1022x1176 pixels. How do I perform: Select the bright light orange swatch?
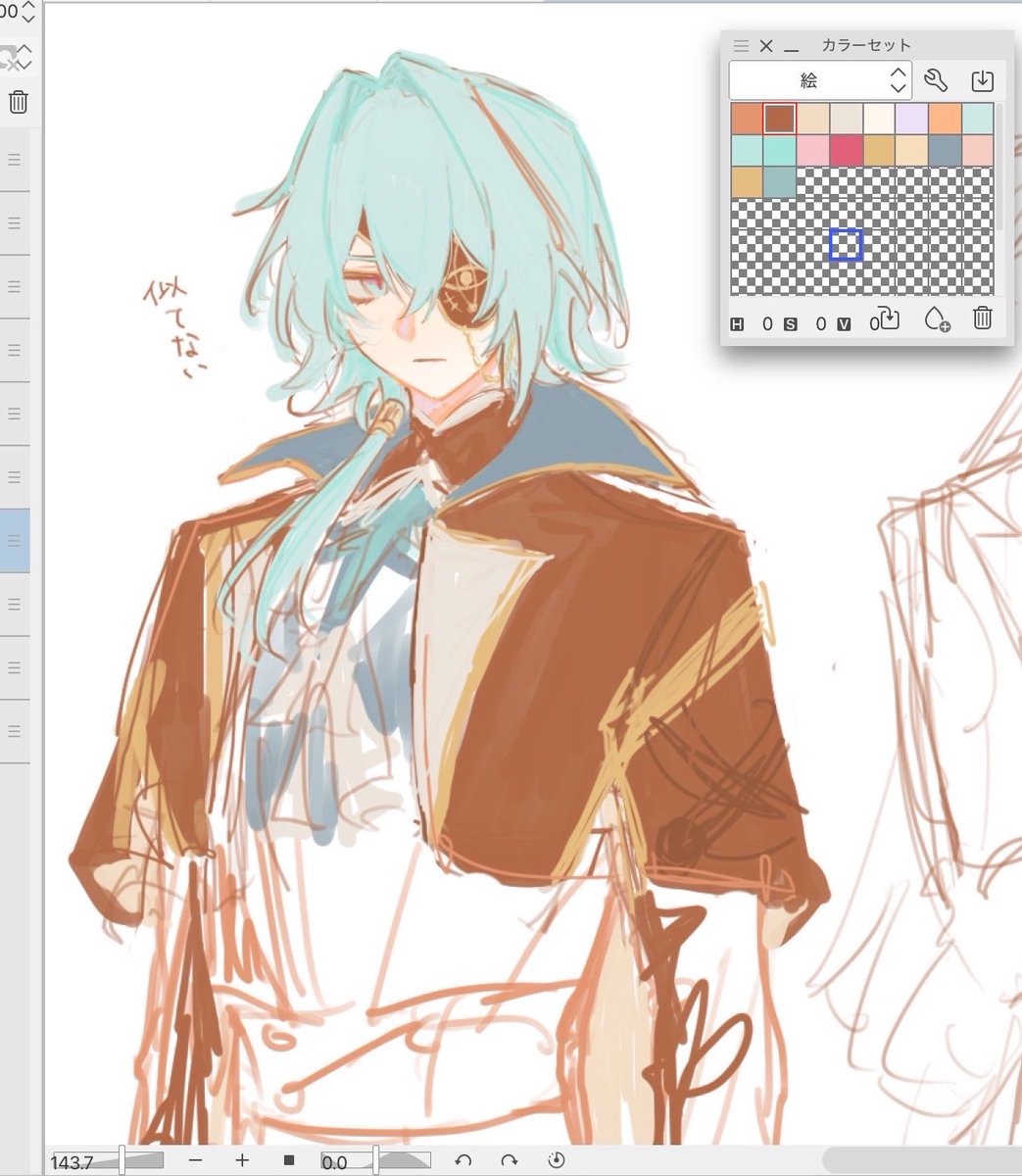click(946, 119)
